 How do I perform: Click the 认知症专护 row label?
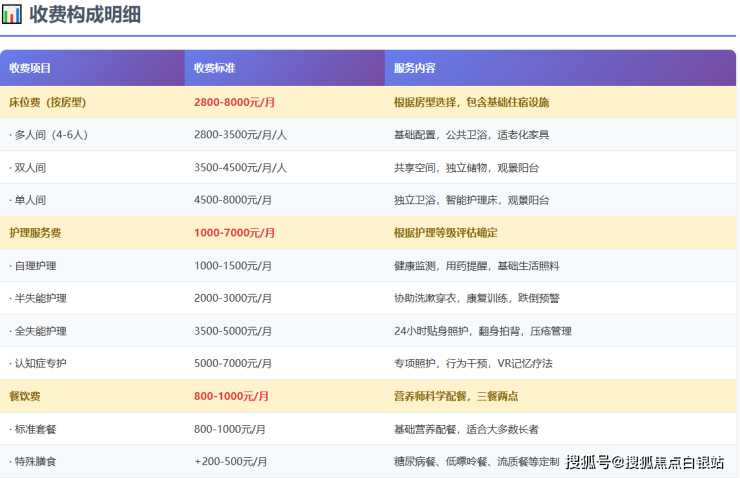tap(38, 363)
